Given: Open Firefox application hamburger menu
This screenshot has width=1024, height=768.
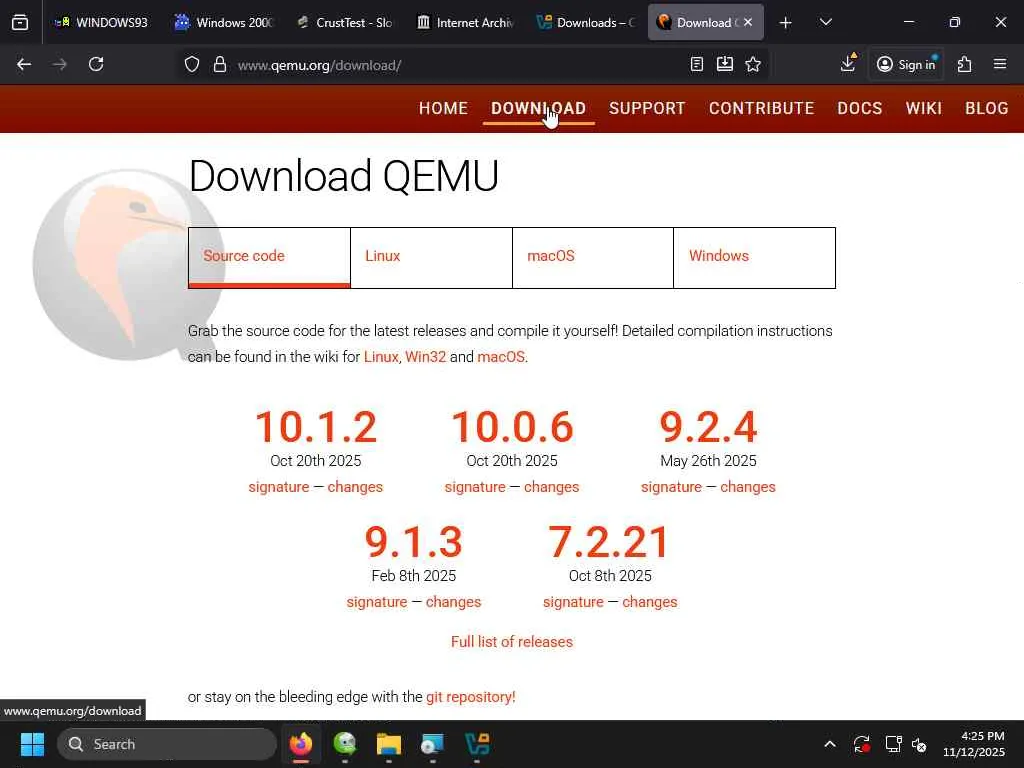Looking at the screenshot, I should click(x=1000, y=64).
